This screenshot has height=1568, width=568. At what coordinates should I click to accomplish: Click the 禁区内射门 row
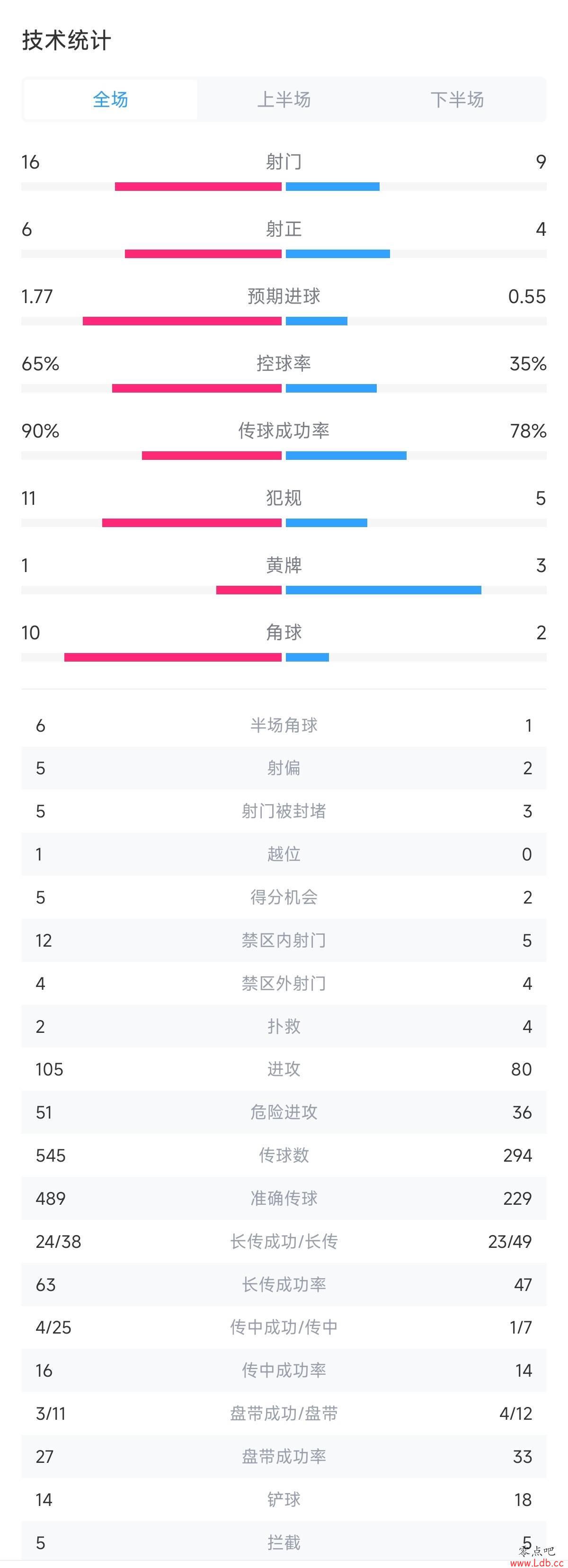[x=284, y=941]
